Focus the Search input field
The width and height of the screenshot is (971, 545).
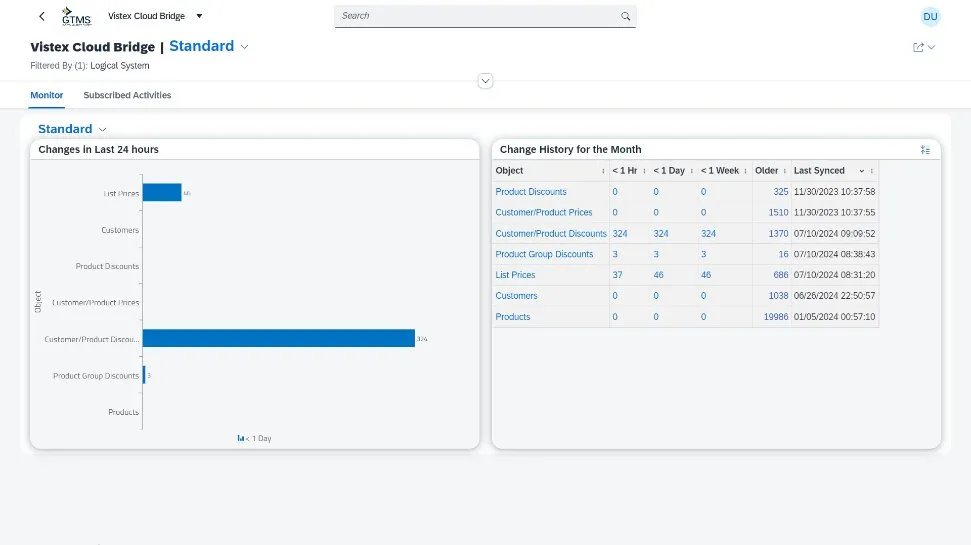(x=477, y=16)
